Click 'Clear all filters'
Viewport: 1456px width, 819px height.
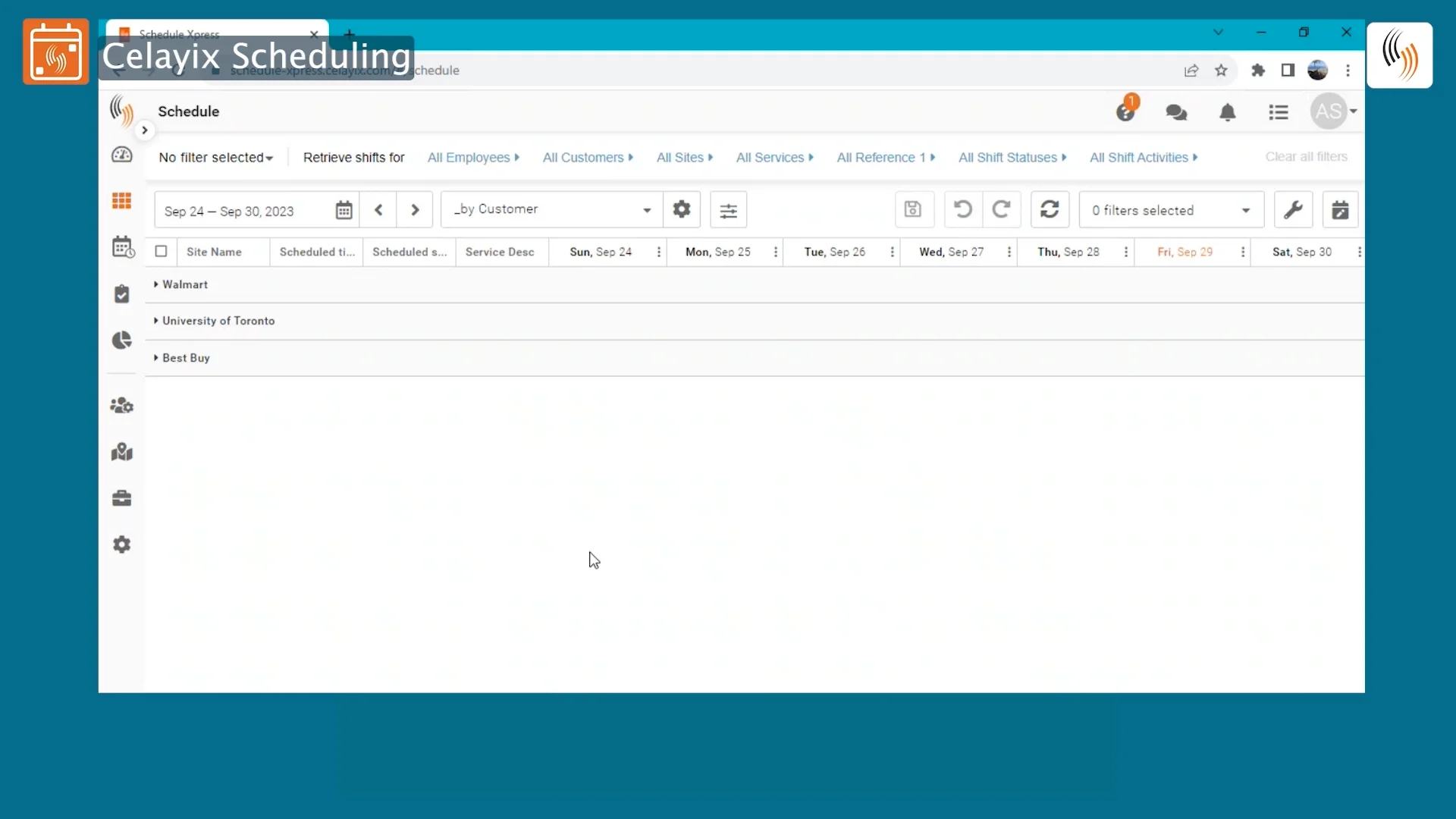(1307, 156)
